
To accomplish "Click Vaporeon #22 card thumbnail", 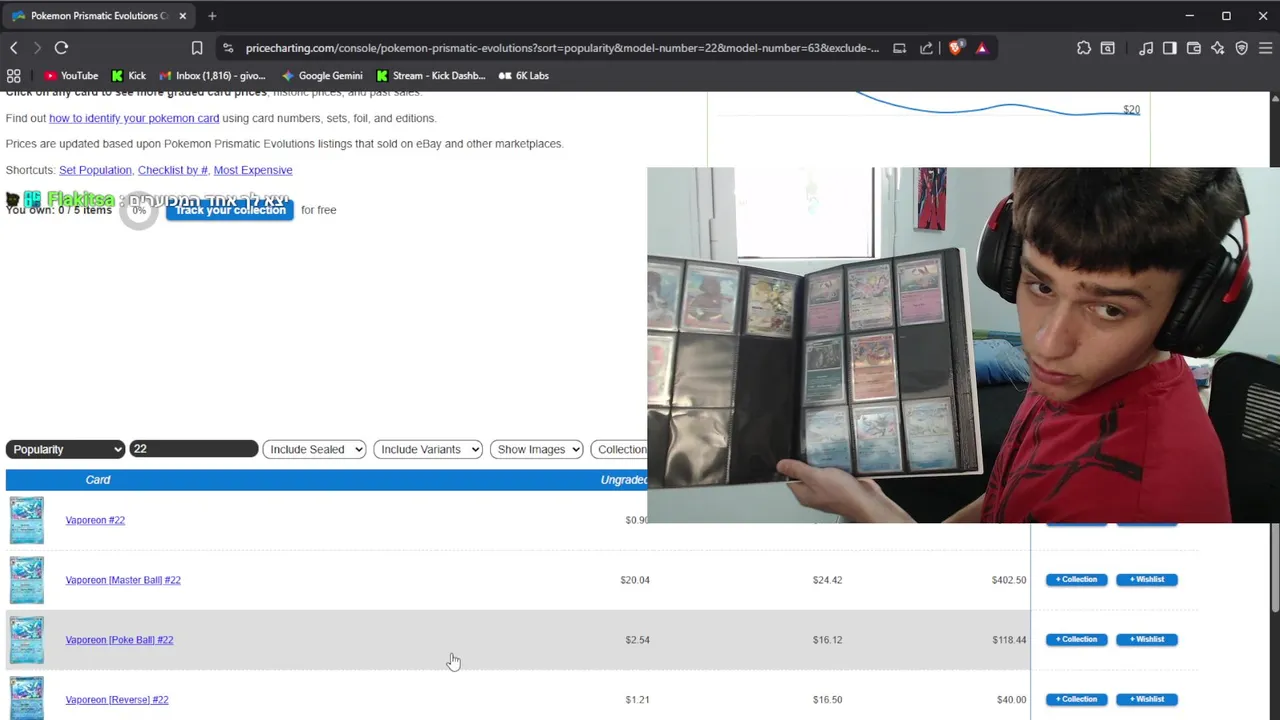I will (27, 521).
